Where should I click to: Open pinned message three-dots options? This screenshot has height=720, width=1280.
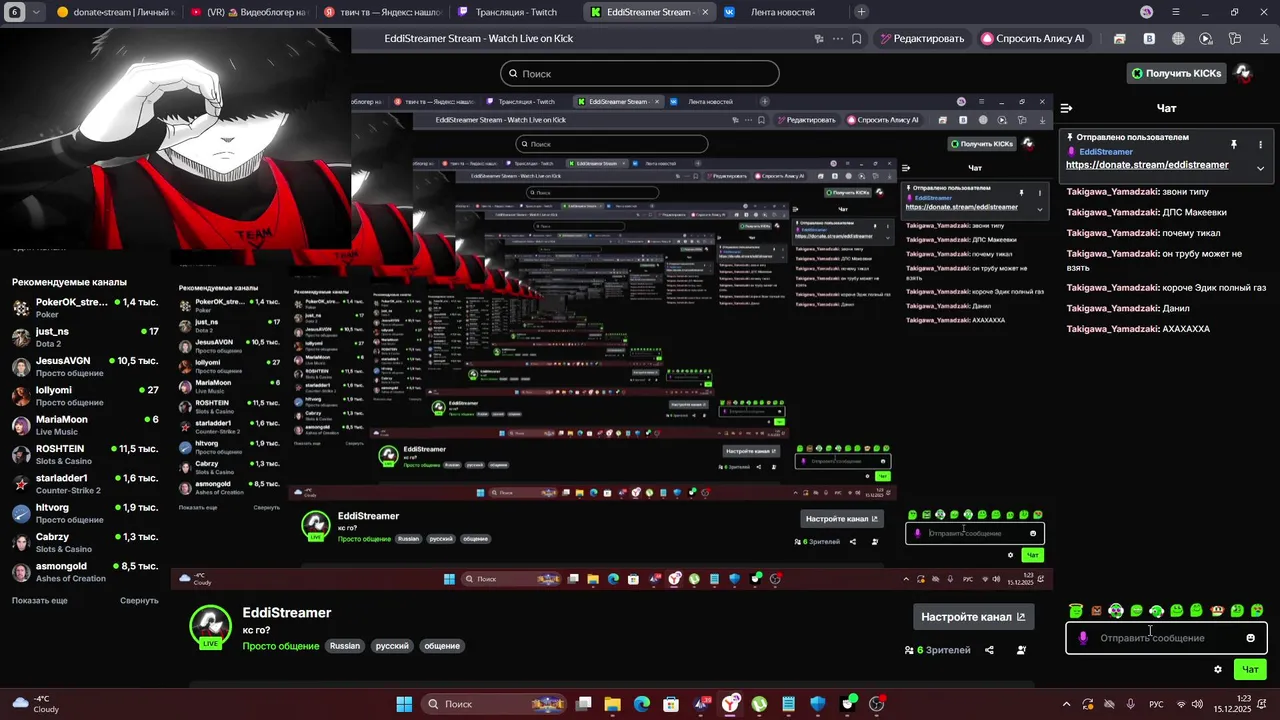click(x=1260, y=144)
